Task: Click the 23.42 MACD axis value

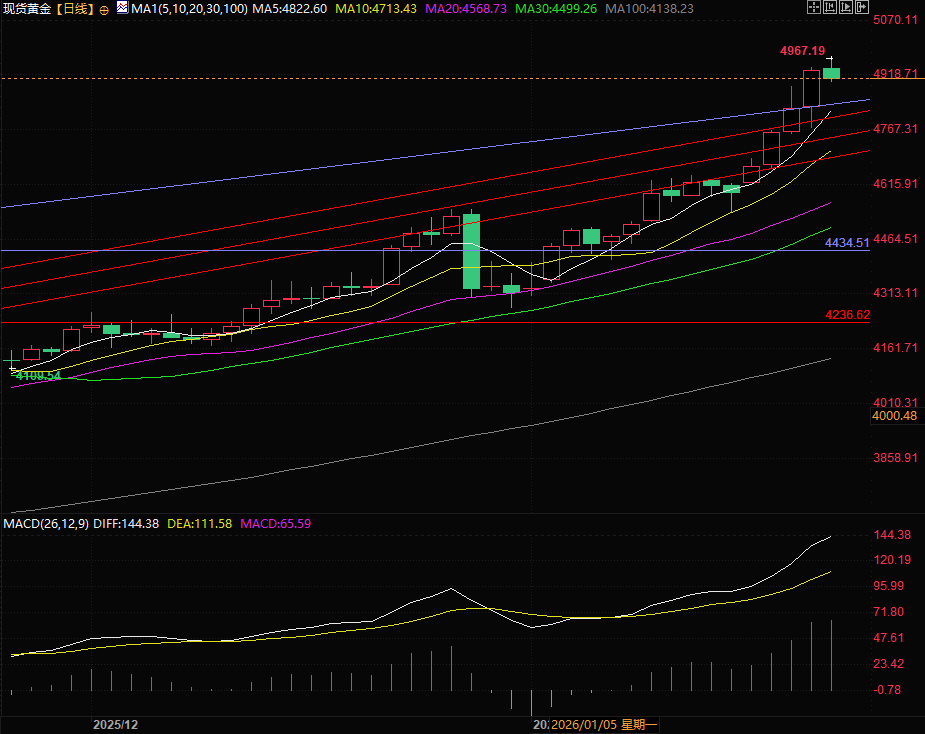Action: tap(888, 664)
